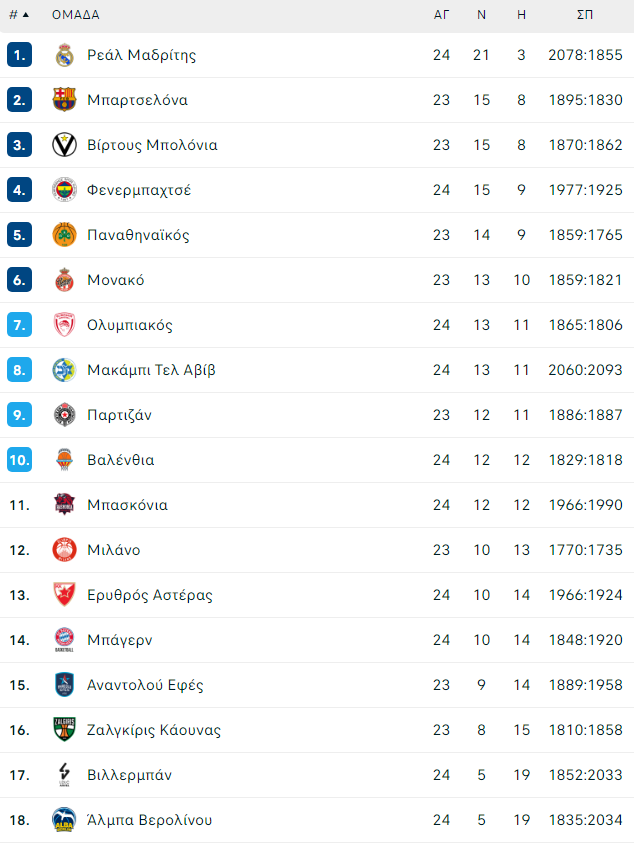Click the Fenerbahçe club logo
The height and width of the screenshot is (845, 634).
[x=64, y=190]
